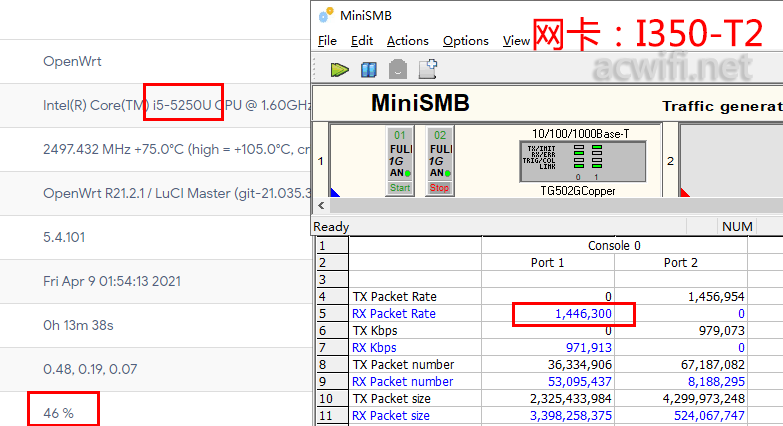Click the value 67,187,082 cell
The height and width of the screenshot is (426, 783).
713,365
